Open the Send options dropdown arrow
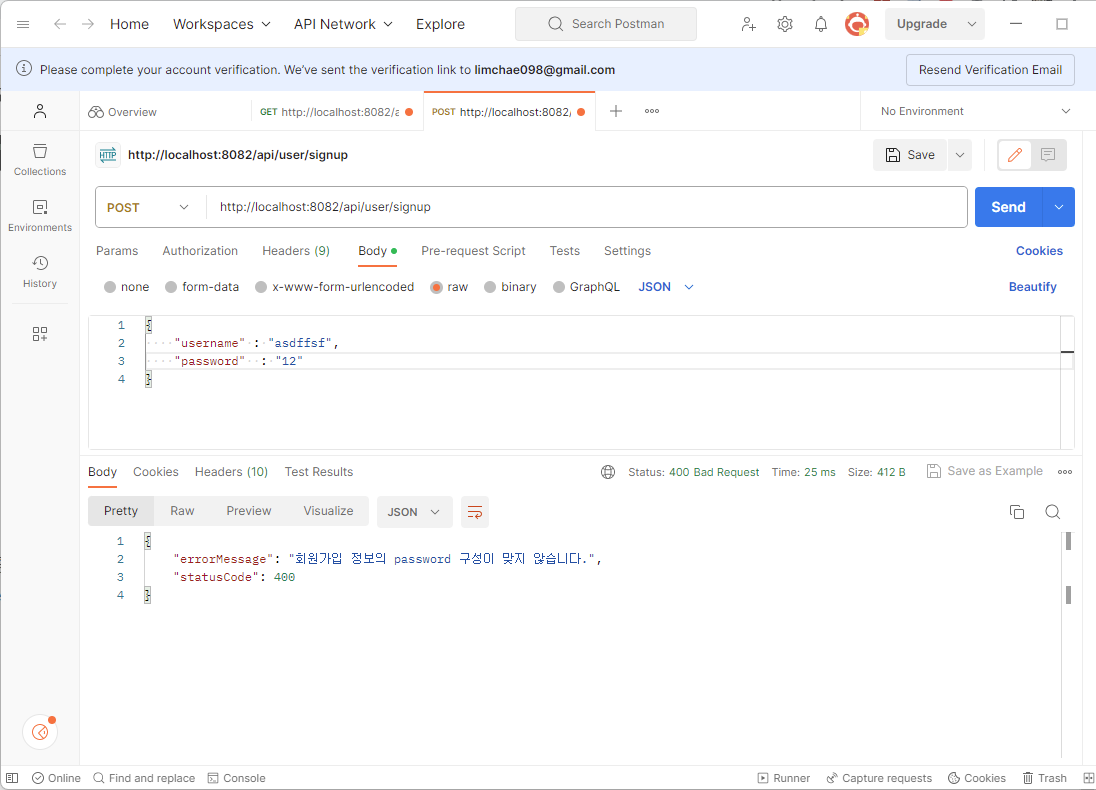 (x=1059, y=208)
